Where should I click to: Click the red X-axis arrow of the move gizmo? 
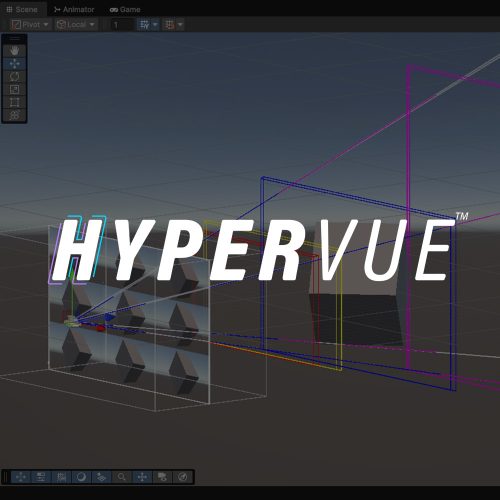(100, 329)
